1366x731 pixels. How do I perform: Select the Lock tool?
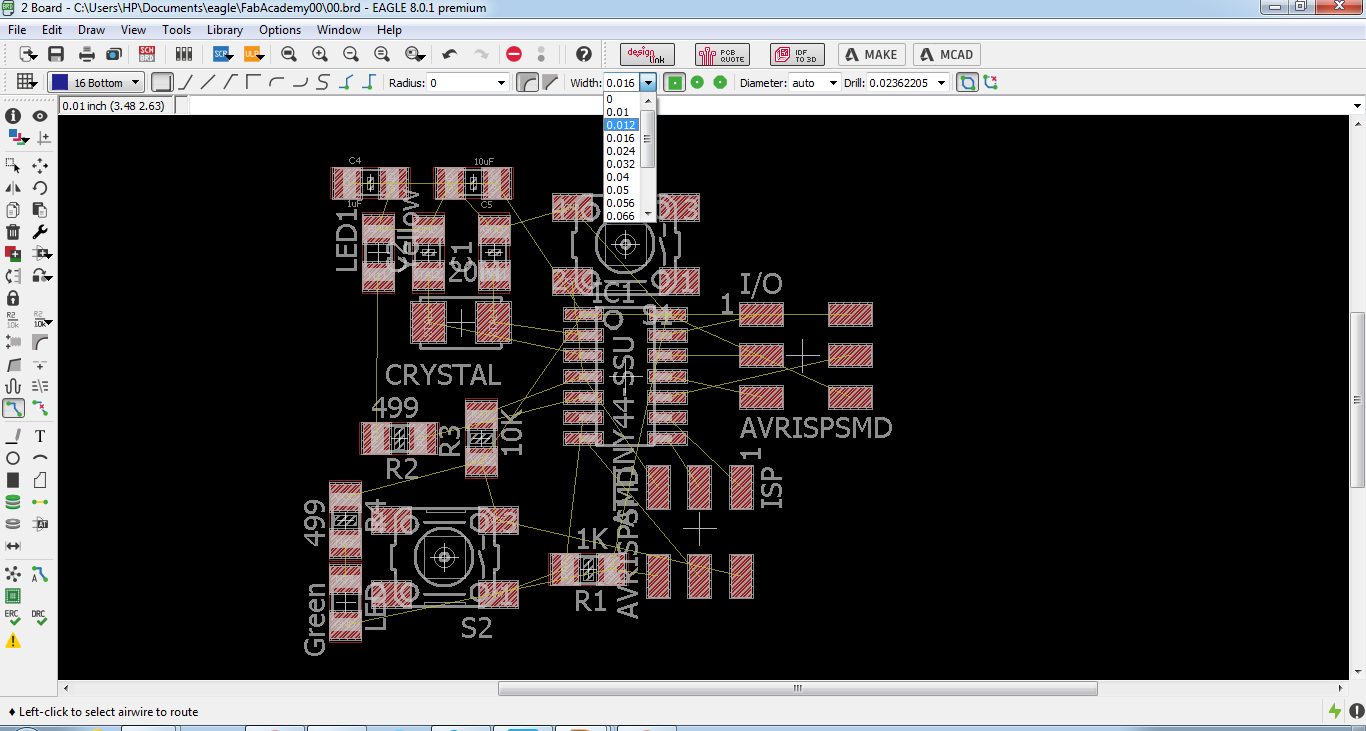pyautogui.click(x=13, y=298)
